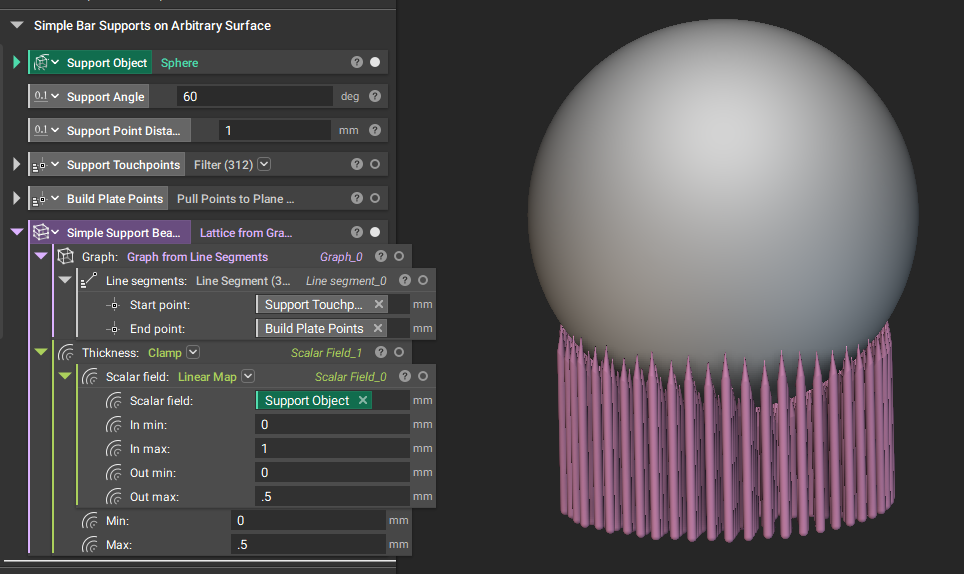964x574 pixels.
Task: Click the Out max scalar field icon
Action: [x=114, y=497]
